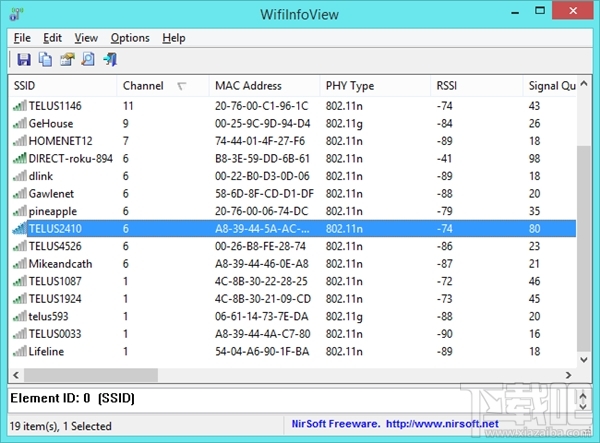Click status text 19 item(s), 1 Selected
The width and height of the screenshot is (600, 443).
click(x=60, y=426)
